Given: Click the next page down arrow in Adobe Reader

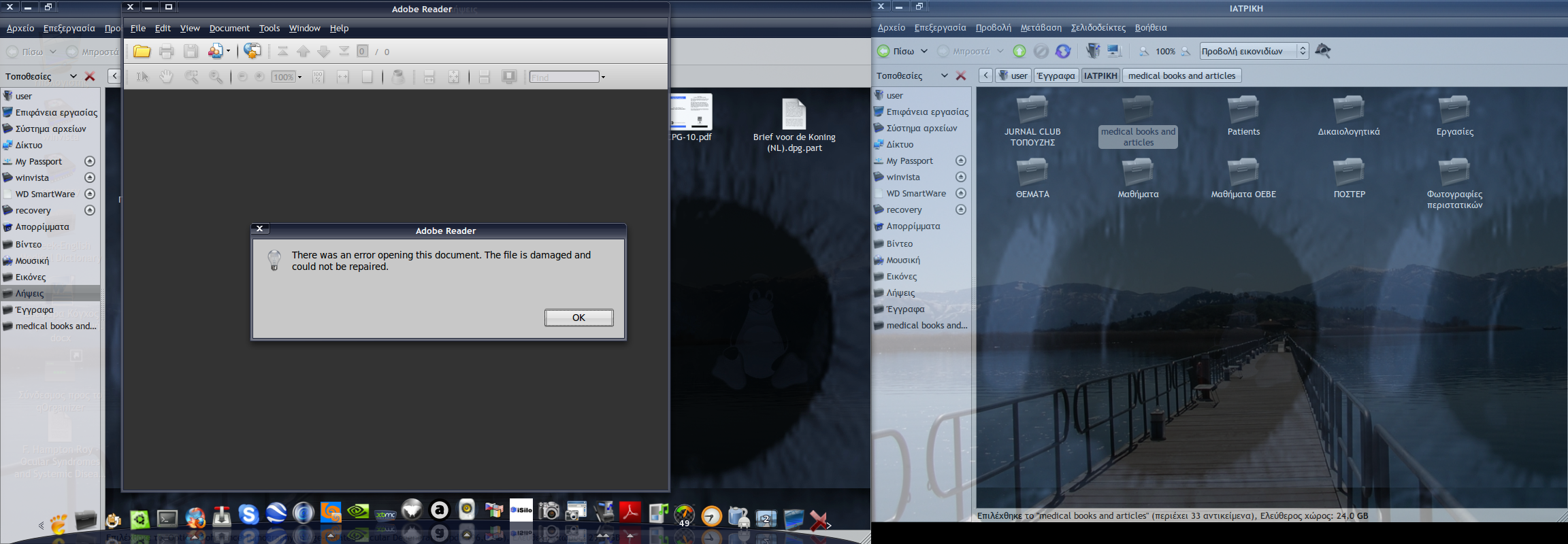Looking at the screenshot, I should point(324,51).
